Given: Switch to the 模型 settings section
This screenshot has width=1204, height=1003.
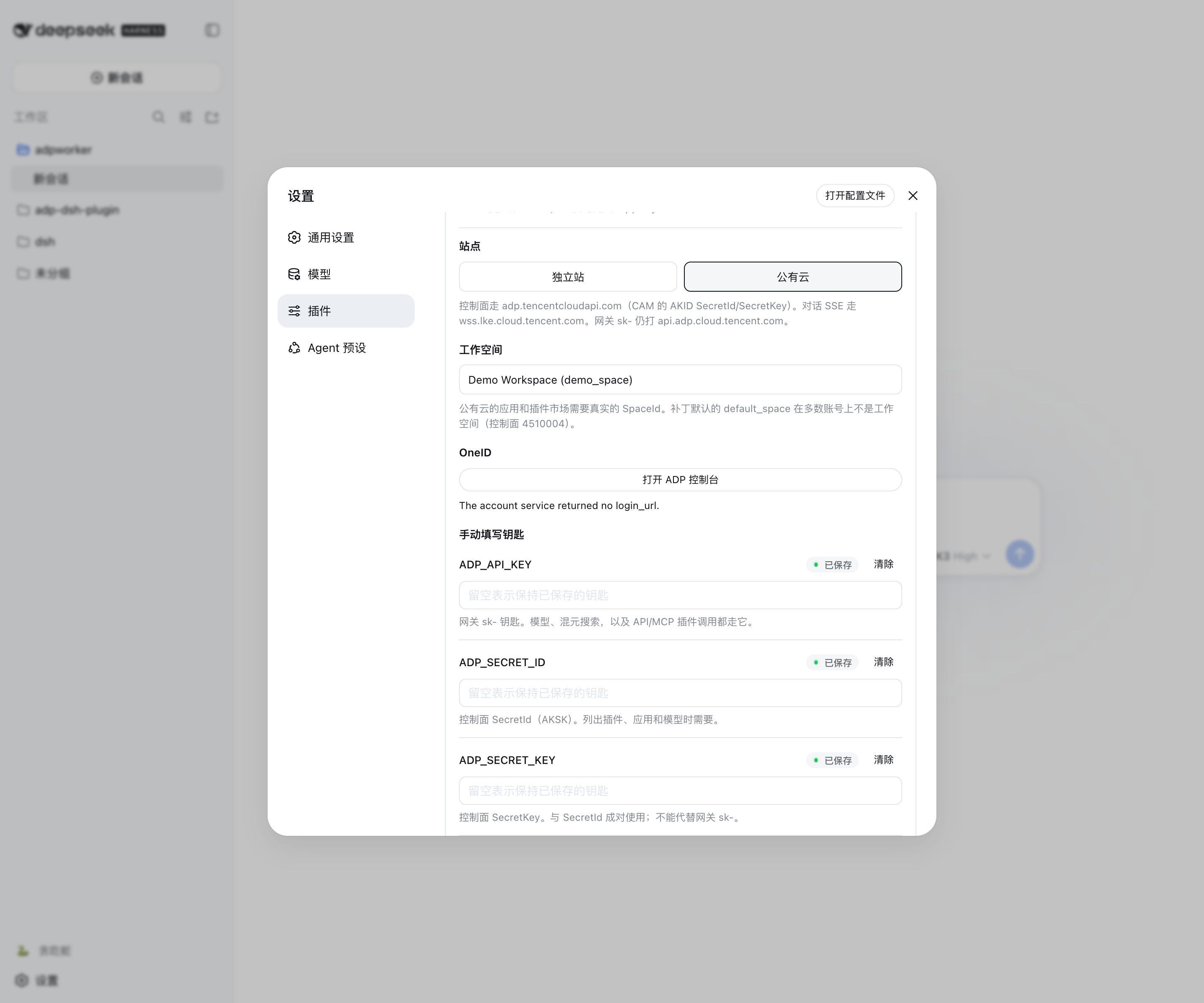Looking at the screenshot, I should coord(346,274).
